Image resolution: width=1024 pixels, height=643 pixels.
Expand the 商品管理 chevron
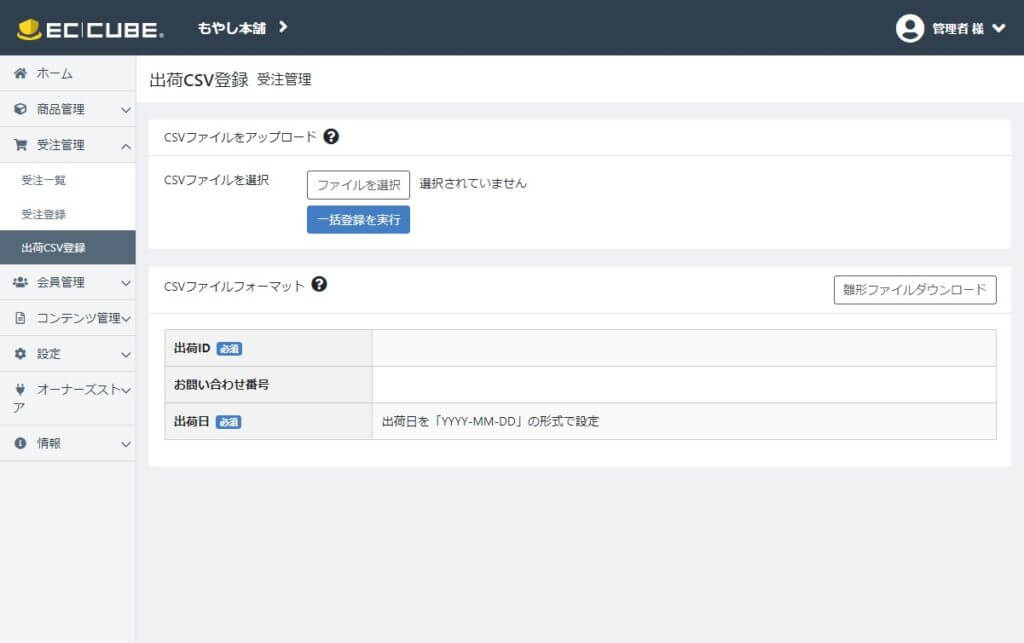tap(125, 110)
